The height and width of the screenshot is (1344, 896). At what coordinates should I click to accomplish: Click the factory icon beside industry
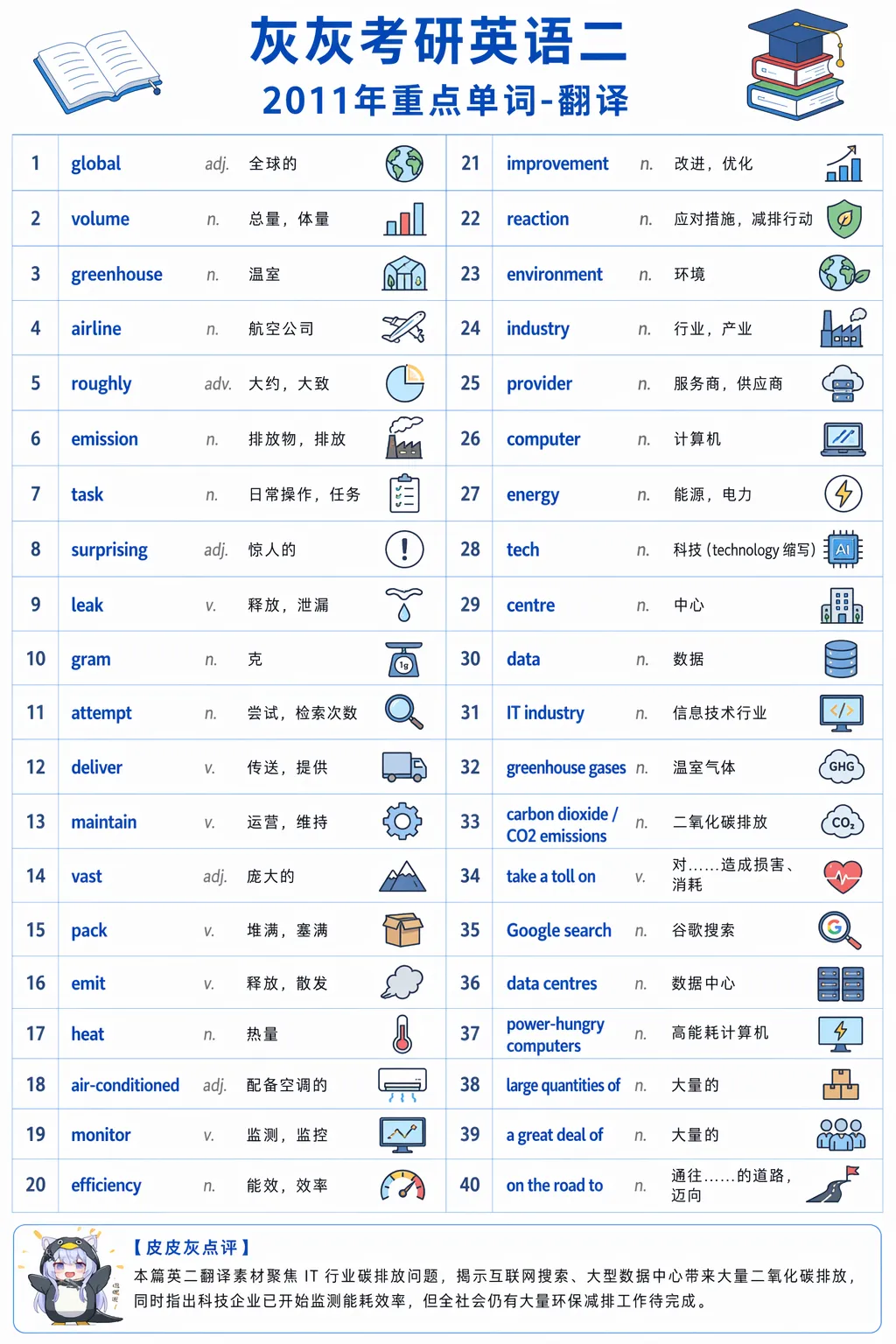coord(843,328)
